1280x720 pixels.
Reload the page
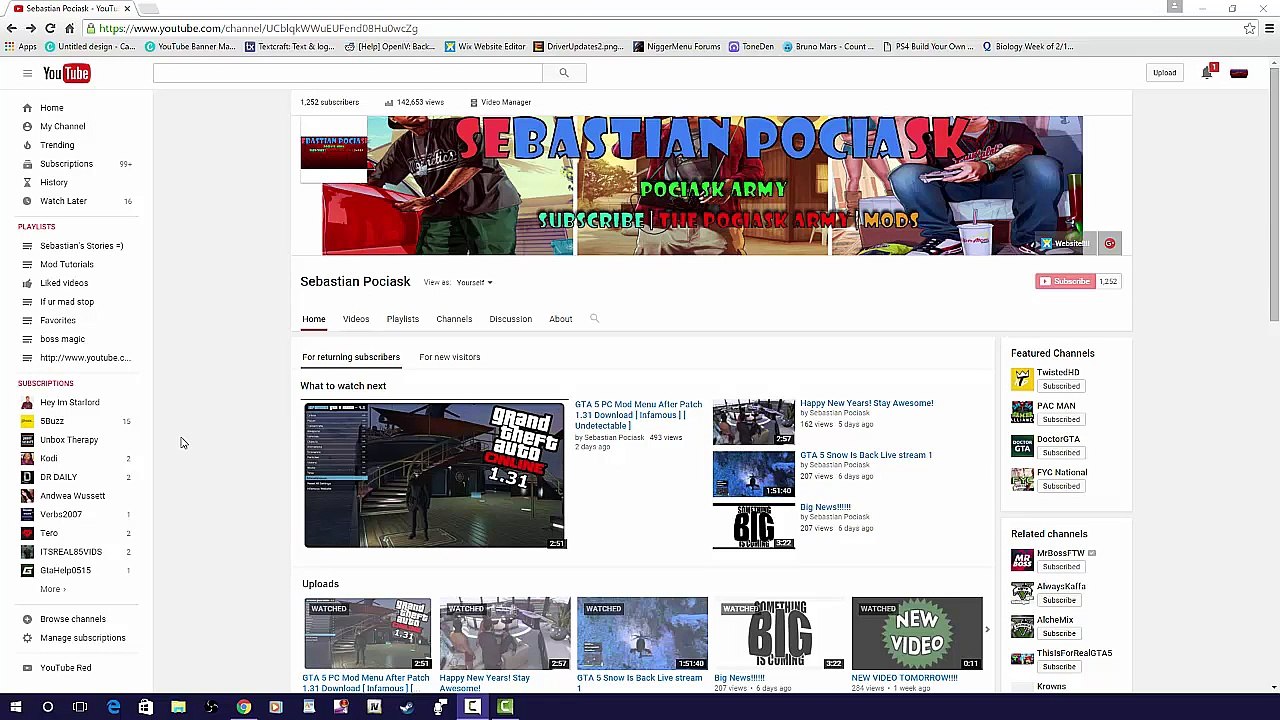pyautogui.click(x=50, y=28)
